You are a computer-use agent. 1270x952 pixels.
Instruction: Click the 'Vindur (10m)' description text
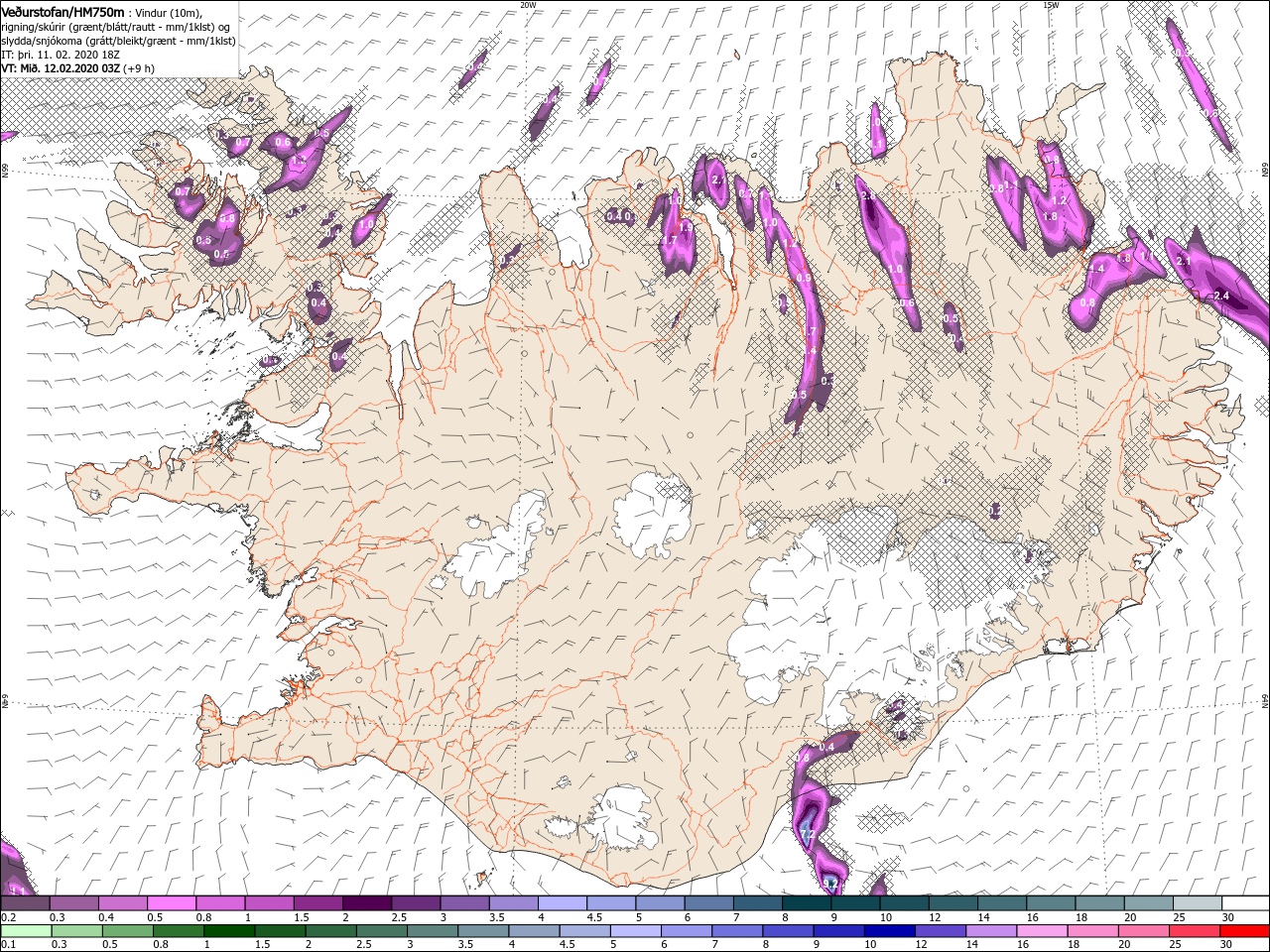[x=169, y=12]
